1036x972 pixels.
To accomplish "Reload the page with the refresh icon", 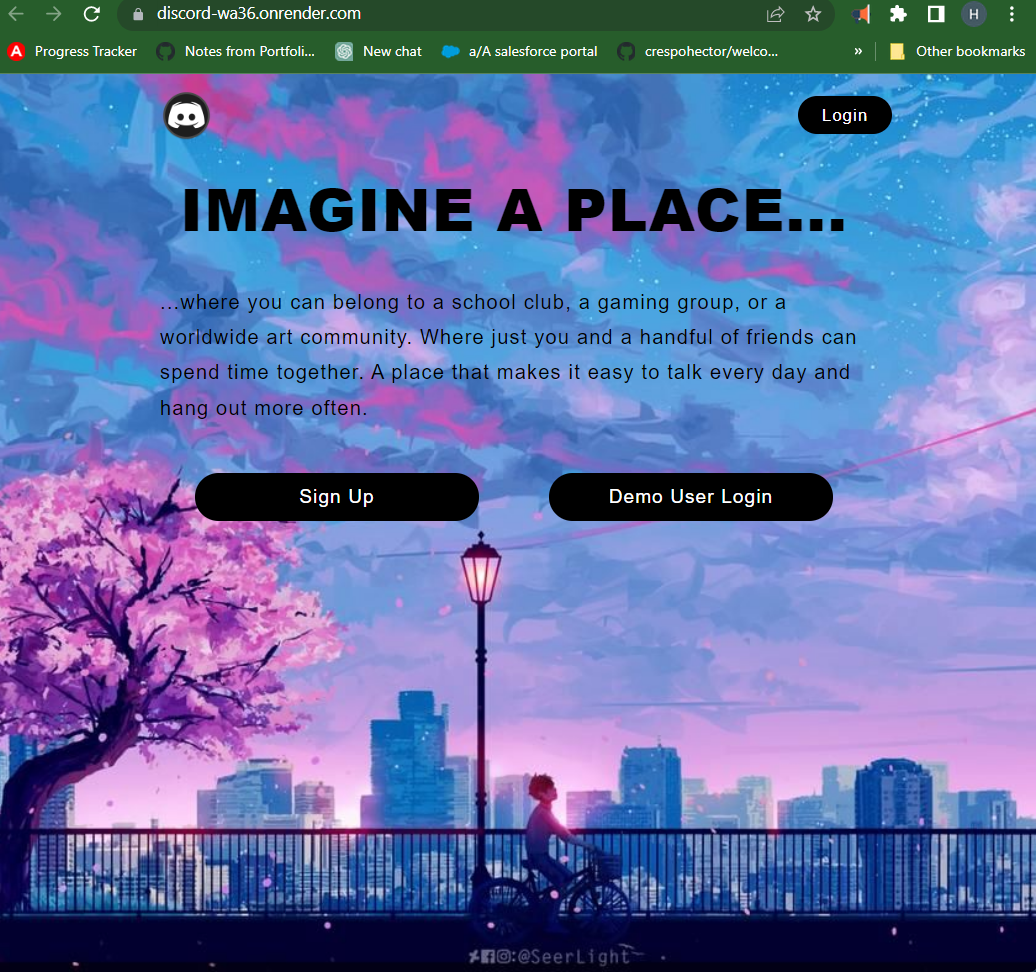I will [x=92, y=14].
